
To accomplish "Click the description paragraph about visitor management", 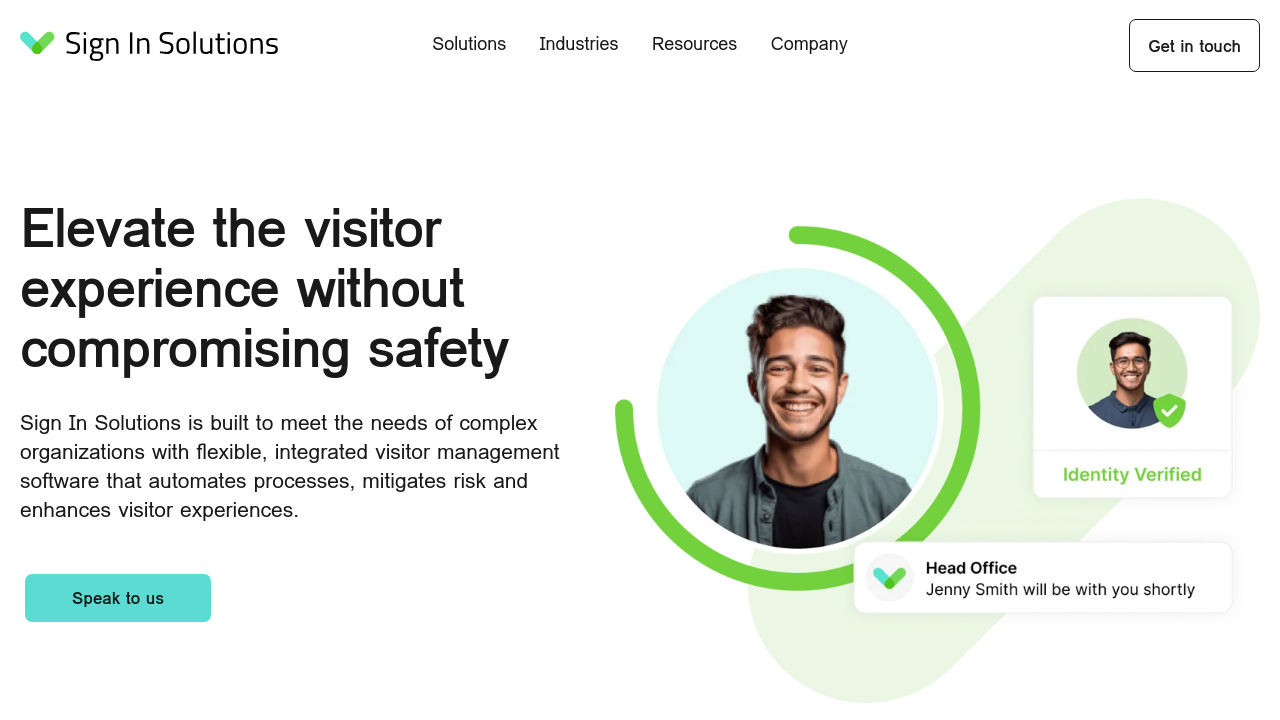I will pyautogui.click(x=290, y=466).
